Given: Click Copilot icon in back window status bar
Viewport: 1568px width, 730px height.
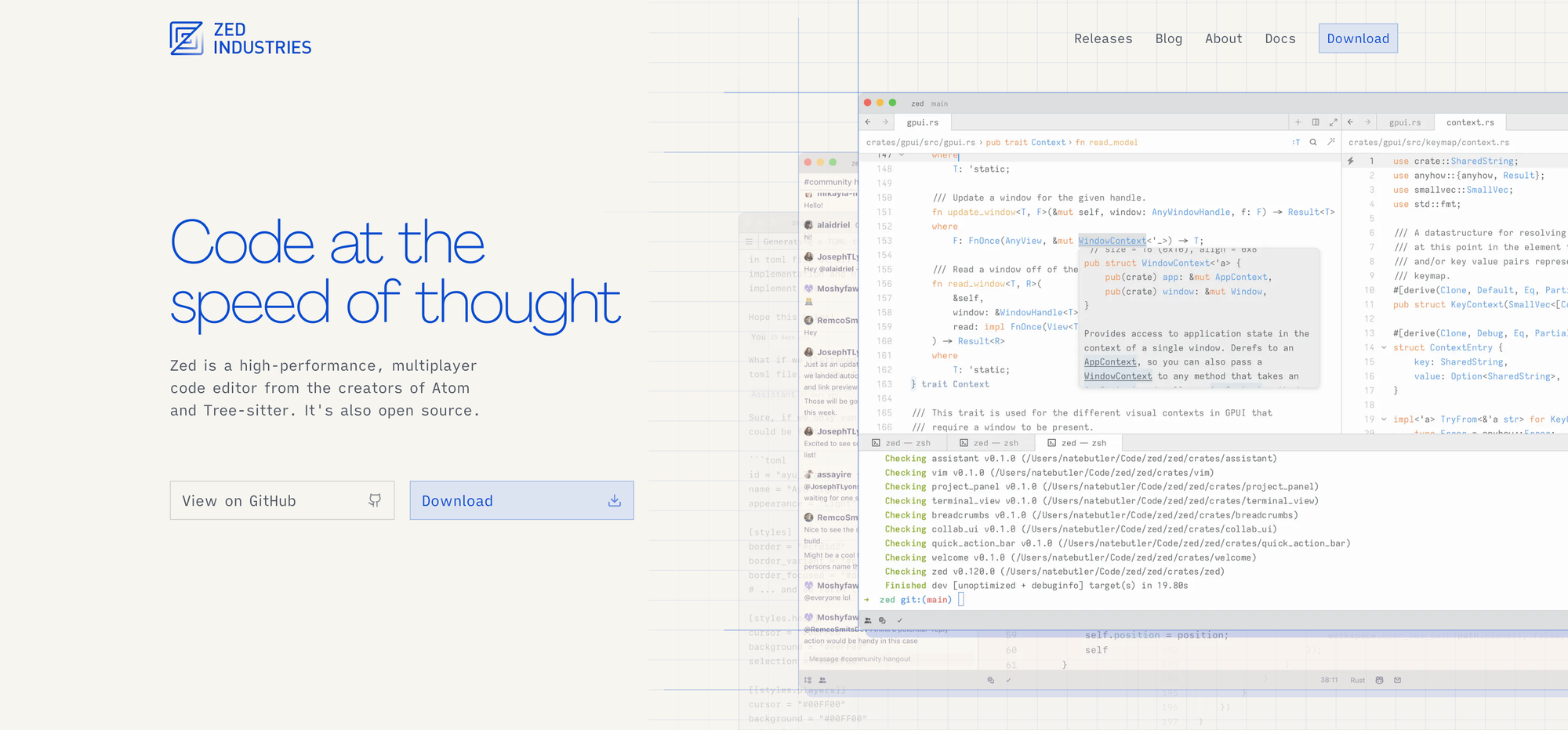Looking at the screenshot, I should click(1379, 680).
